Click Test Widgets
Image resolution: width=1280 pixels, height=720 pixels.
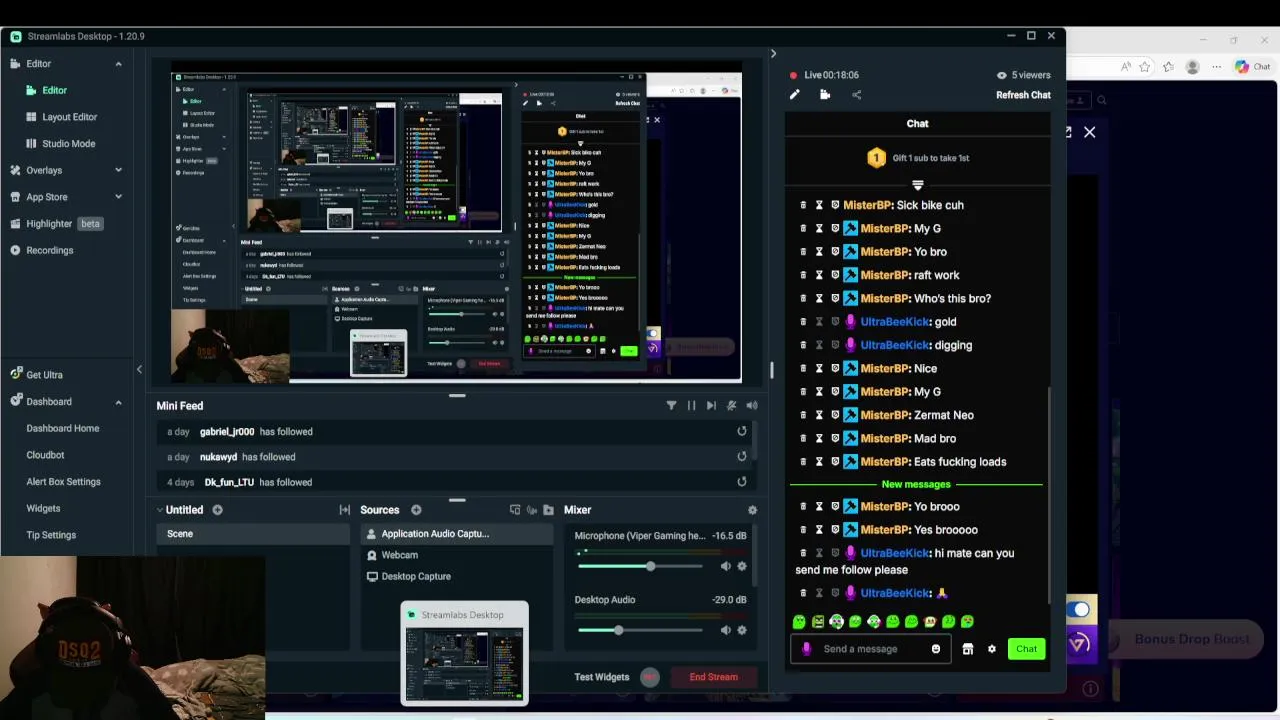pos(602,677)
